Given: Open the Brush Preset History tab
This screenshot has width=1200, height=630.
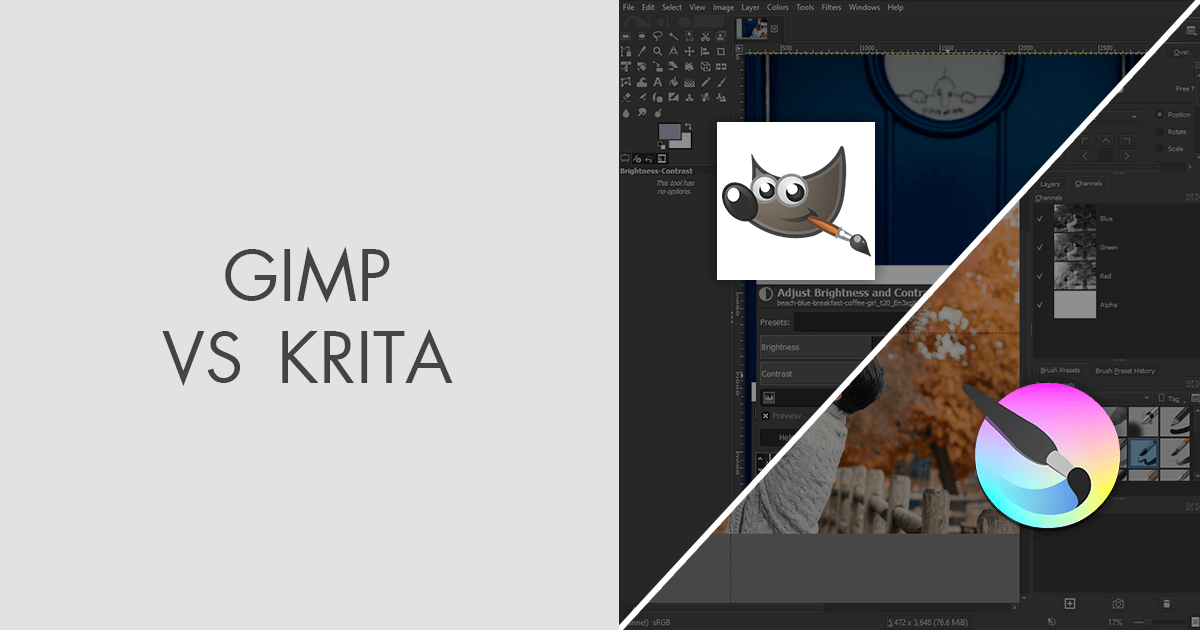Looking at the screenshot, I should click(x=1126, y=371).
